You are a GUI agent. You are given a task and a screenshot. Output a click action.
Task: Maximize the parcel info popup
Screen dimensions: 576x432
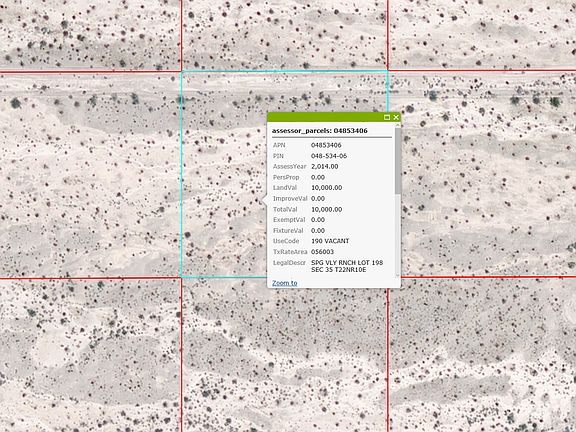pos(386,117)
